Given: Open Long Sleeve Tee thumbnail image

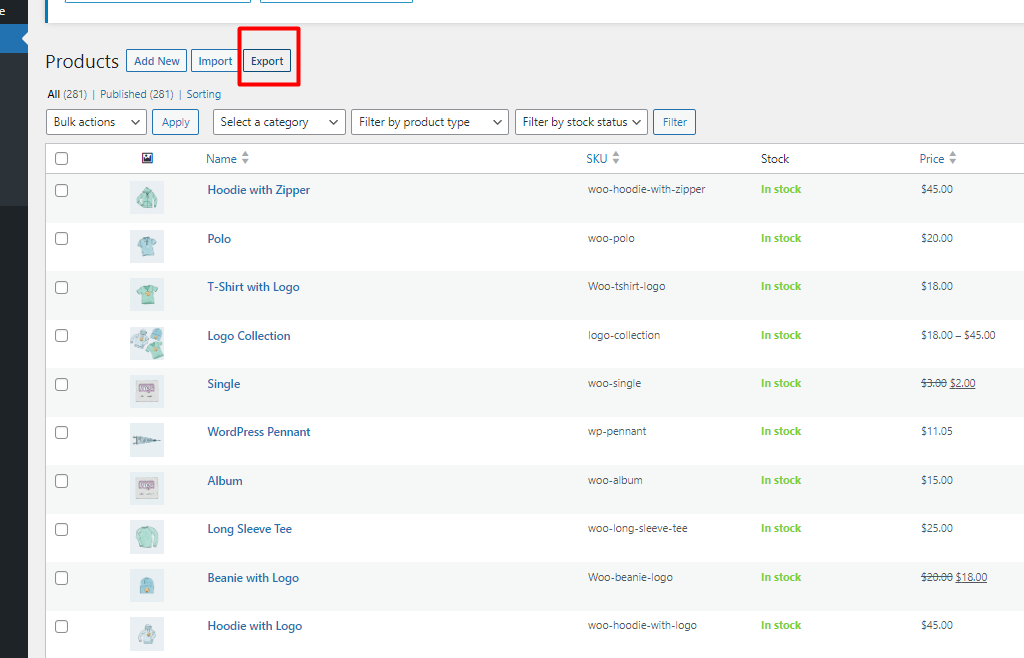Looking at the screenshot, I should 147,537.
